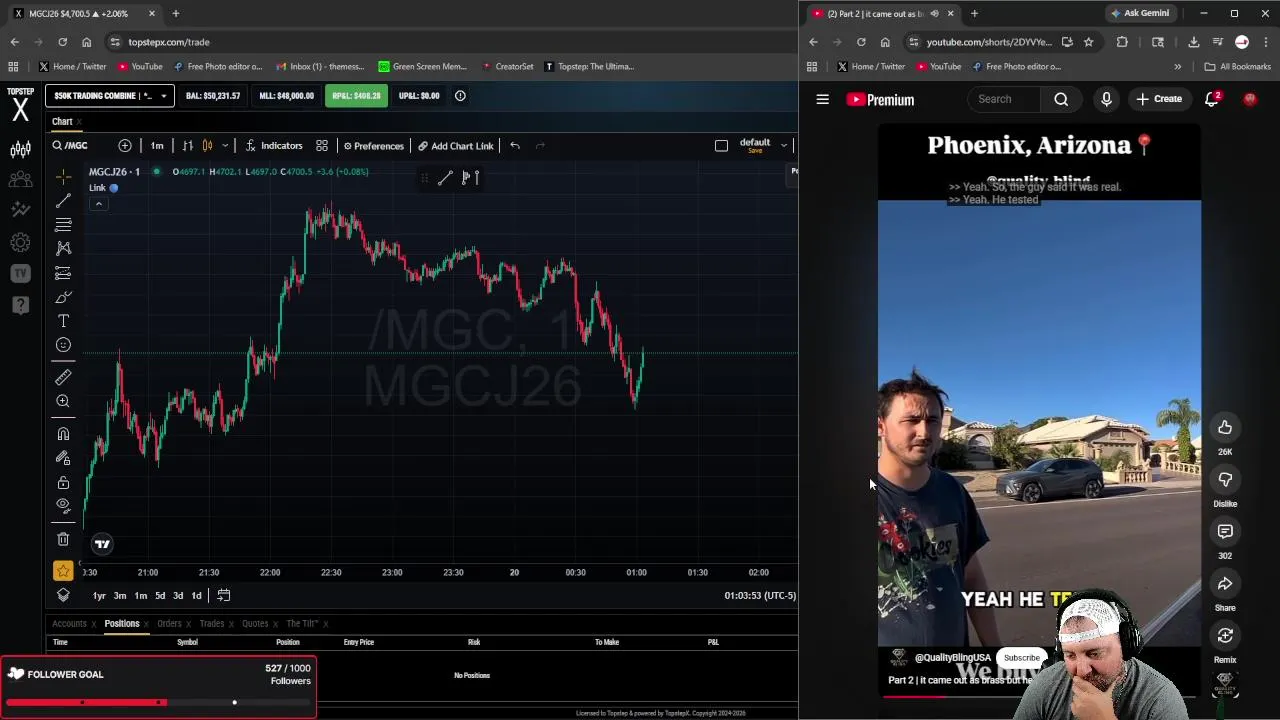The width and height of the screenshot is (1280, 720).
Task: Open the TV icon in TopstepX sidebar
Action: click(20, 273)
